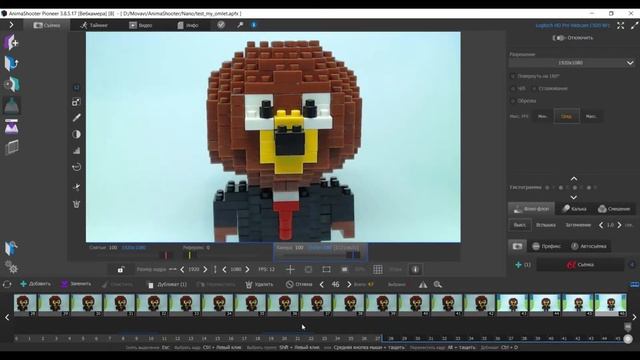Decrease frame width 1920 with left arrow
The height and width of the screenshot is (360, 640).
[x=182, y=269]
